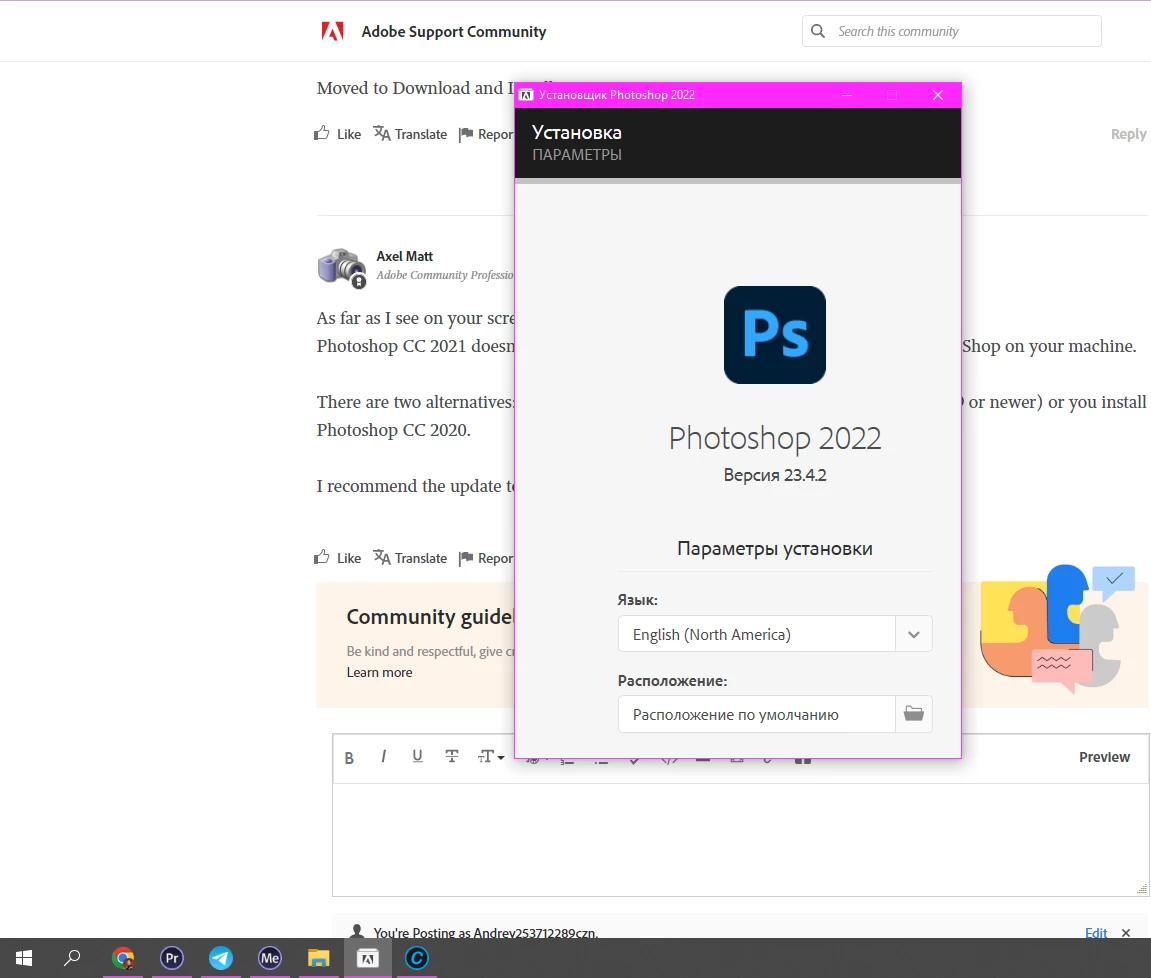
Task: Click the folder browse icon for install location
Action: 914,714
